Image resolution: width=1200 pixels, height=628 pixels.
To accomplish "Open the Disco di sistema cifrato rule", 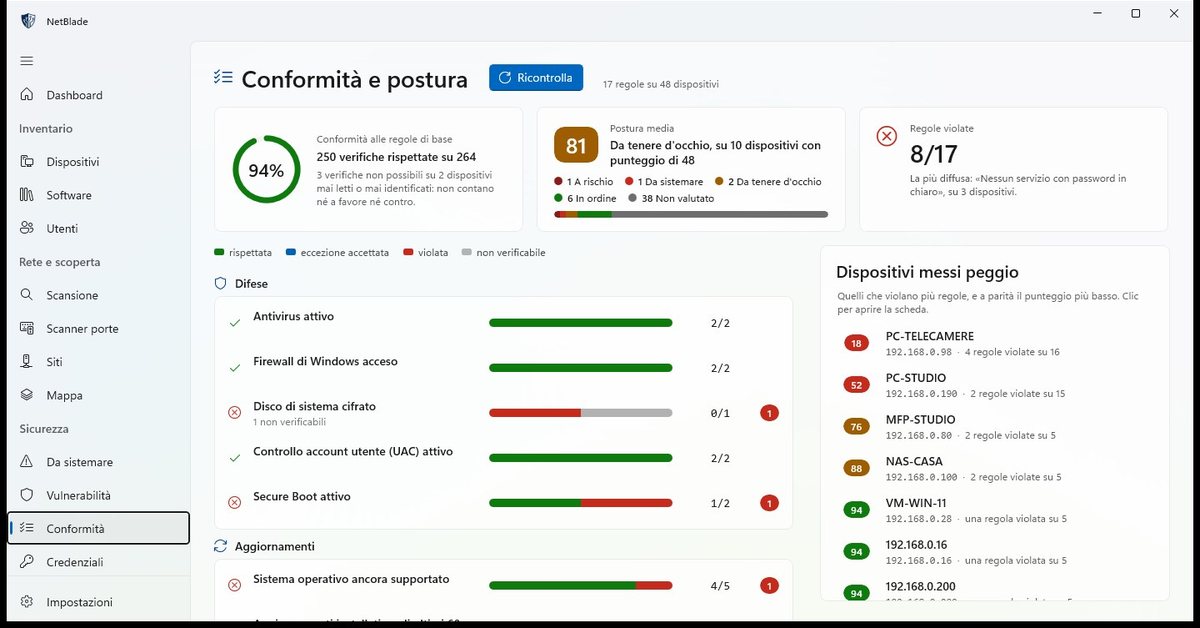I will coord(503,413).
